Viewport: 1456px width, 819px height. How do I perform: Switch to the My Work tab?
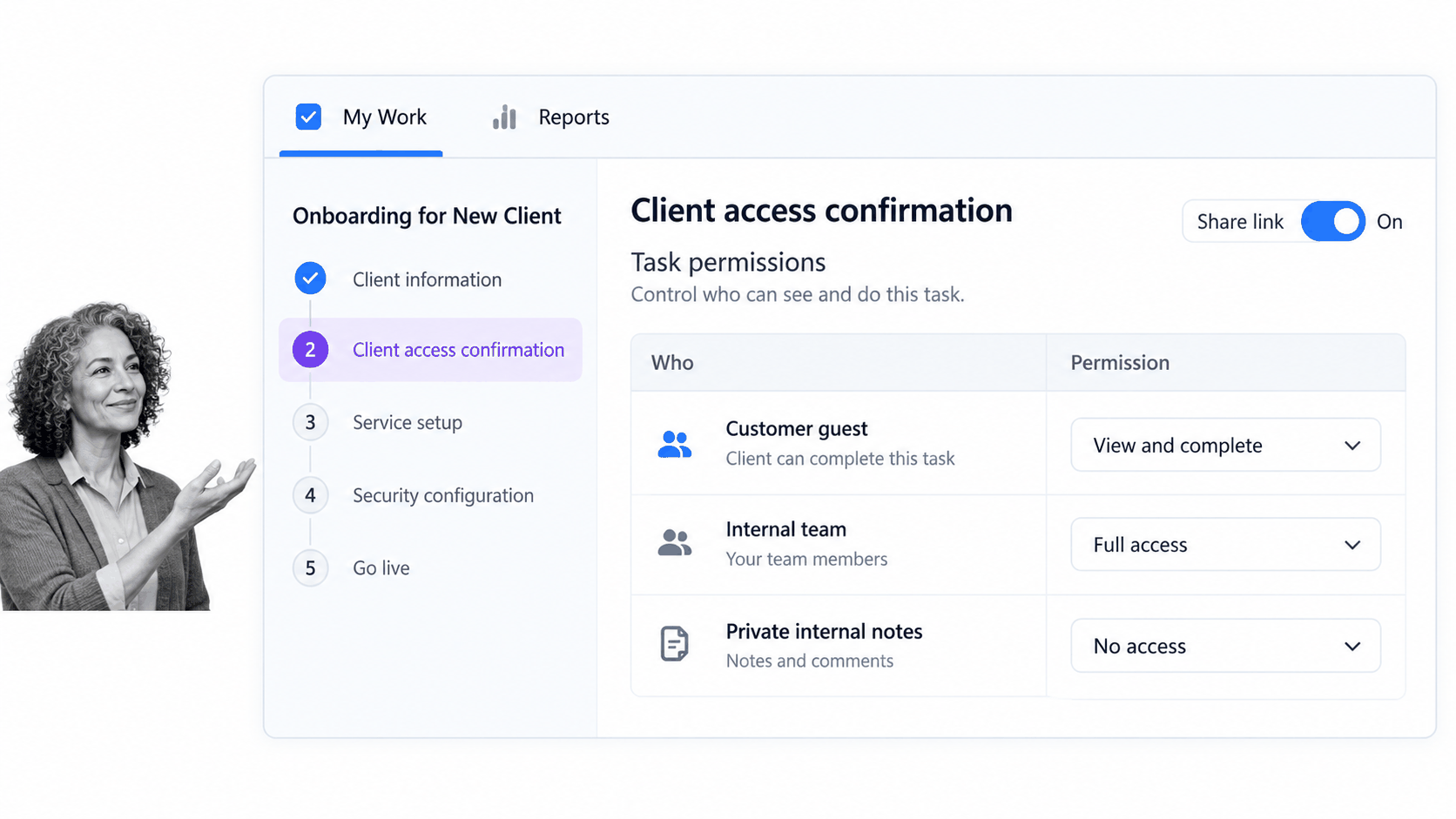coord(361,117)
